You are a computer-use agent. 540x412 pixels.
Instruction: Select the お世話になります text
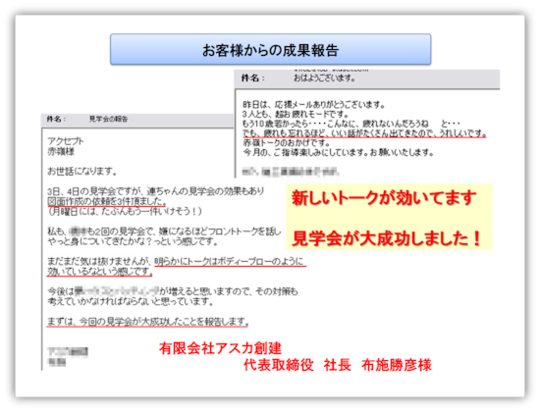[82, 171]
